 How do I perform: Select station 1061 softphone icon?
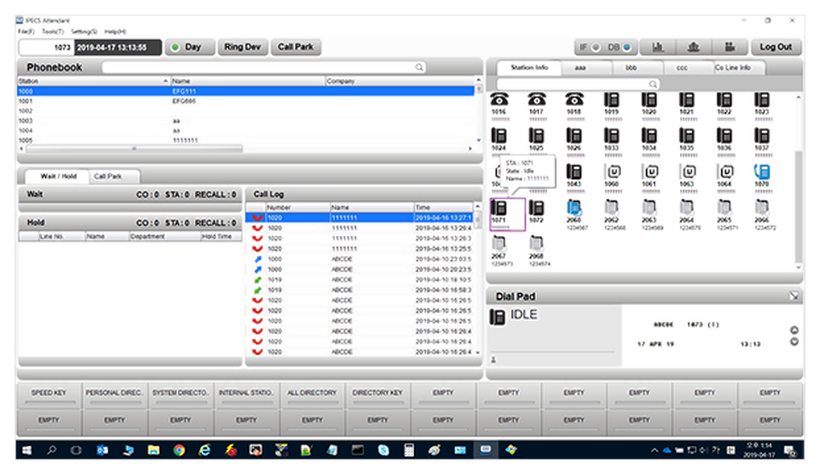coord(650,172)
